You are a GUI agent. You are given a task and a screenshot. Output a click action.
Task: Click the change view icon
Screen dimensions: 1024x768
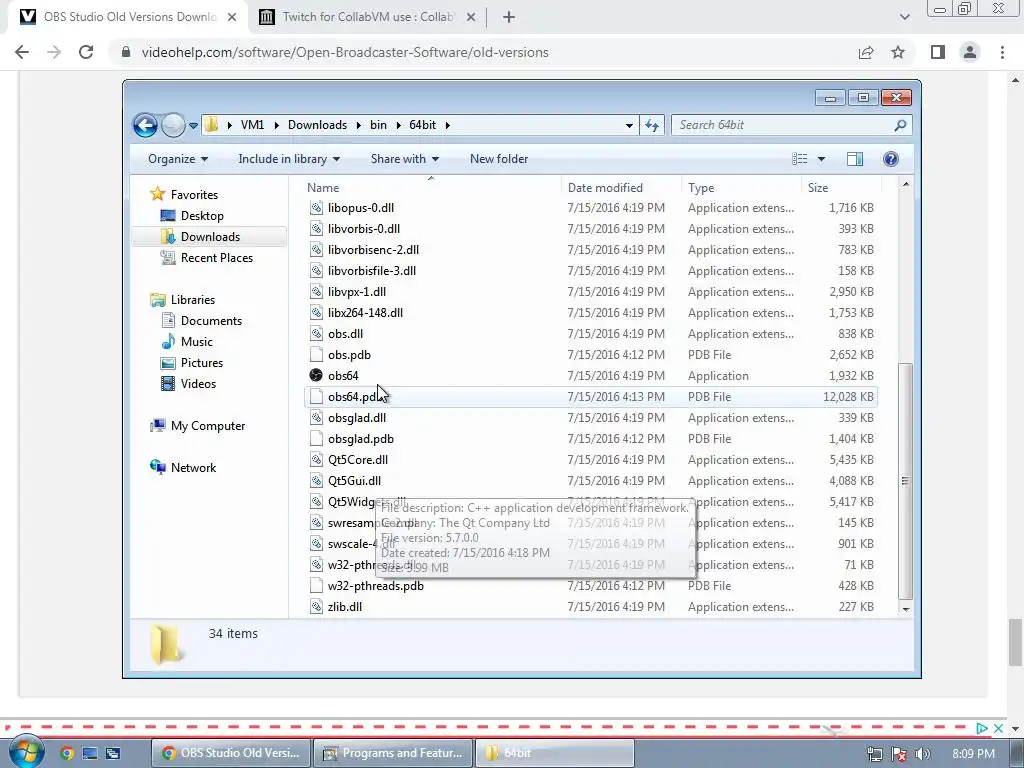(x=800, y=159)
